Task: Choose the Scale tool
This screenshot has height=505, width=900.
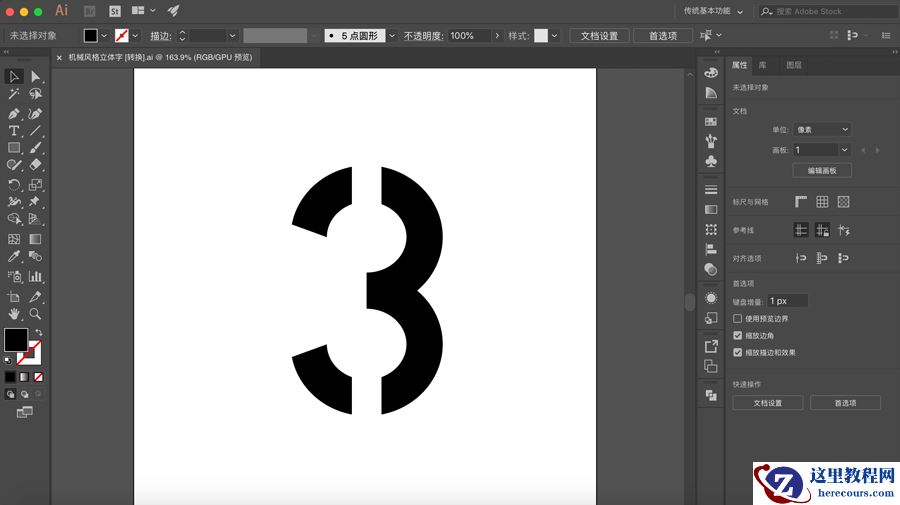Action: (x=36, y=185)
